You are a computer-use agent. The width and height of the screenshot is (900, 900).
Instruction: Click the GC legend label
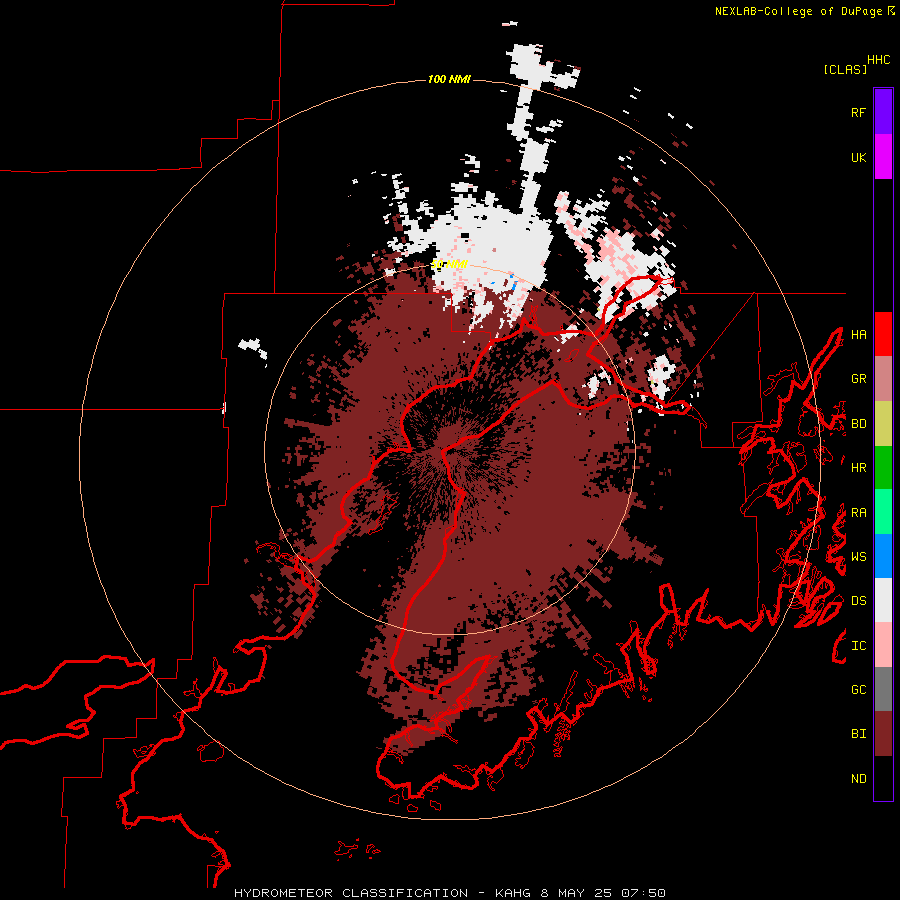[858, 690]
